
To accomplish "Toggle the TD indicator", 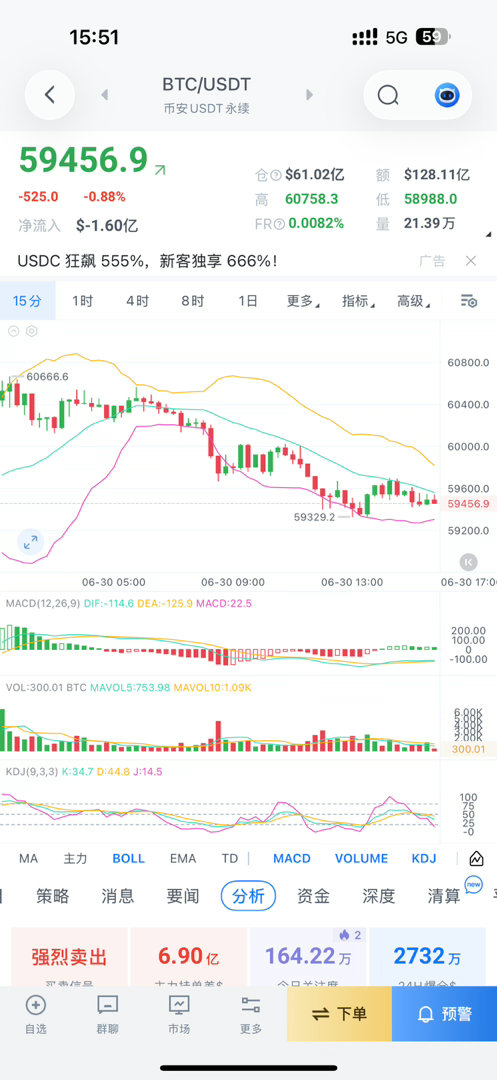I will click(x=229, y=858).
